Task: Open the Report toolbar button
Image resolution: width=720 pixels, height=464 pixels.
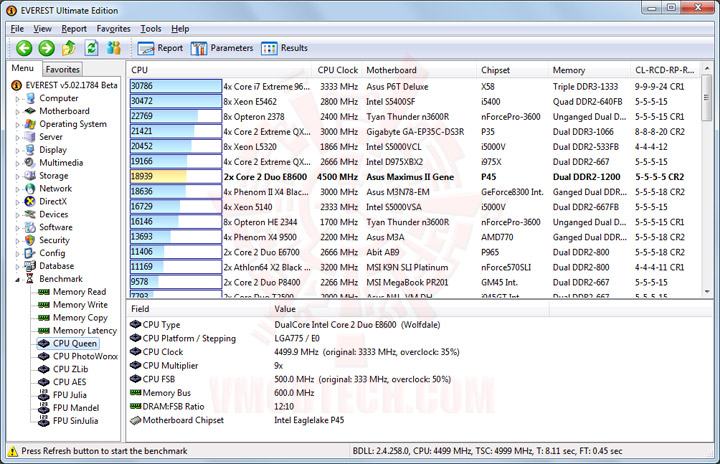Action: pos(160,48)
